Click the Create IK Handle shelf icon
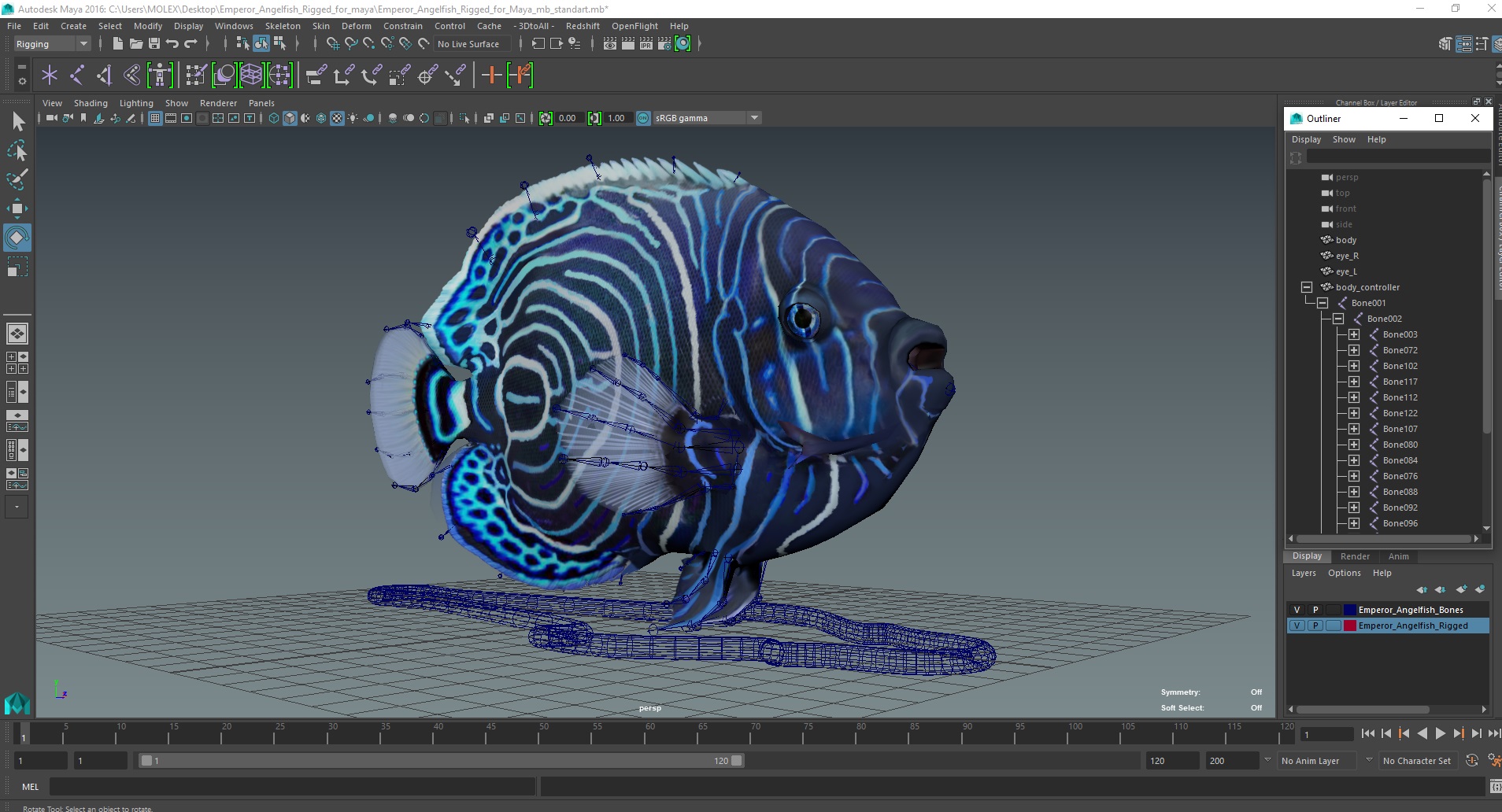 click(x=105, y=76)
